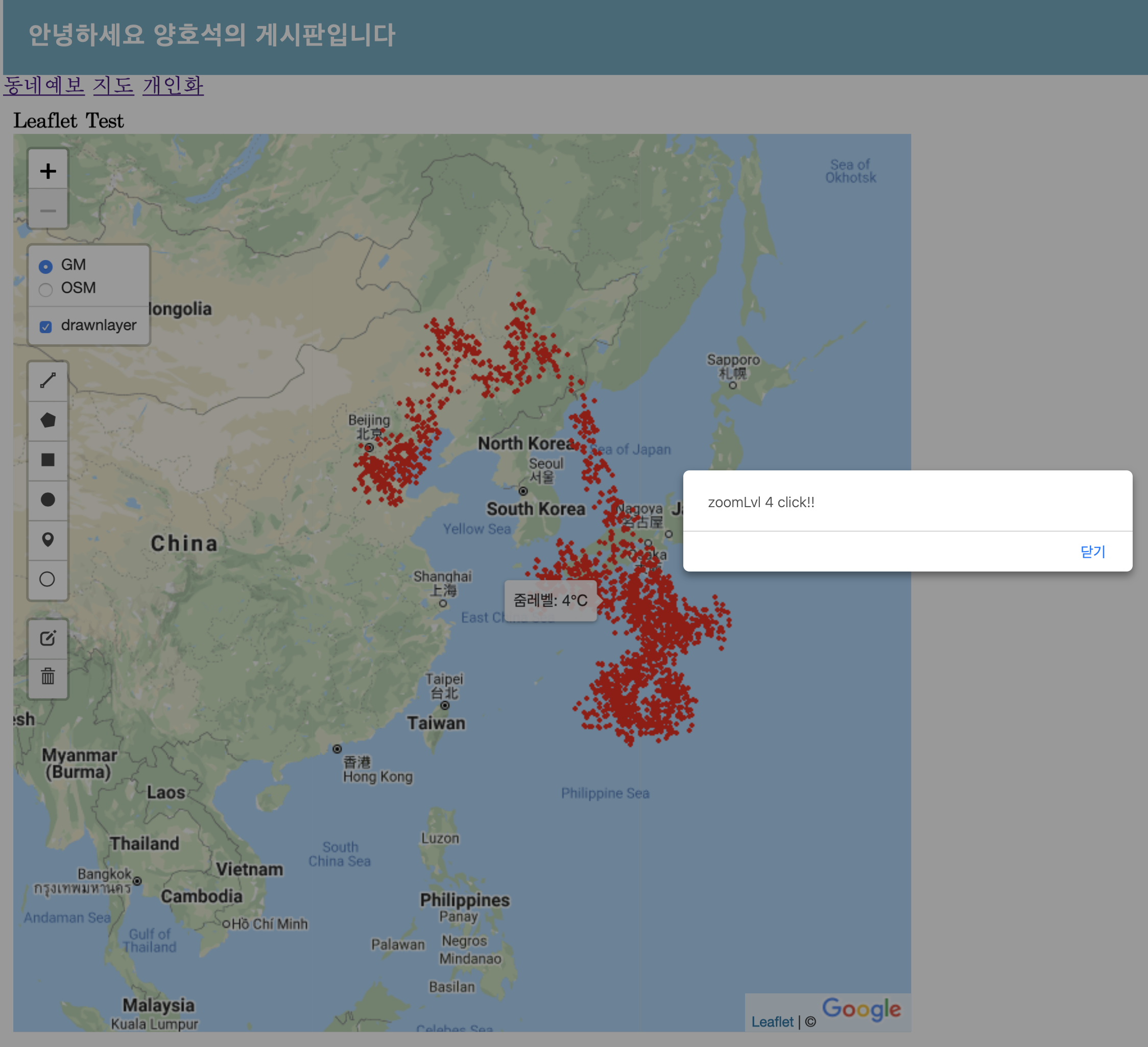Switch to OSM base layer

pos(45,290)
